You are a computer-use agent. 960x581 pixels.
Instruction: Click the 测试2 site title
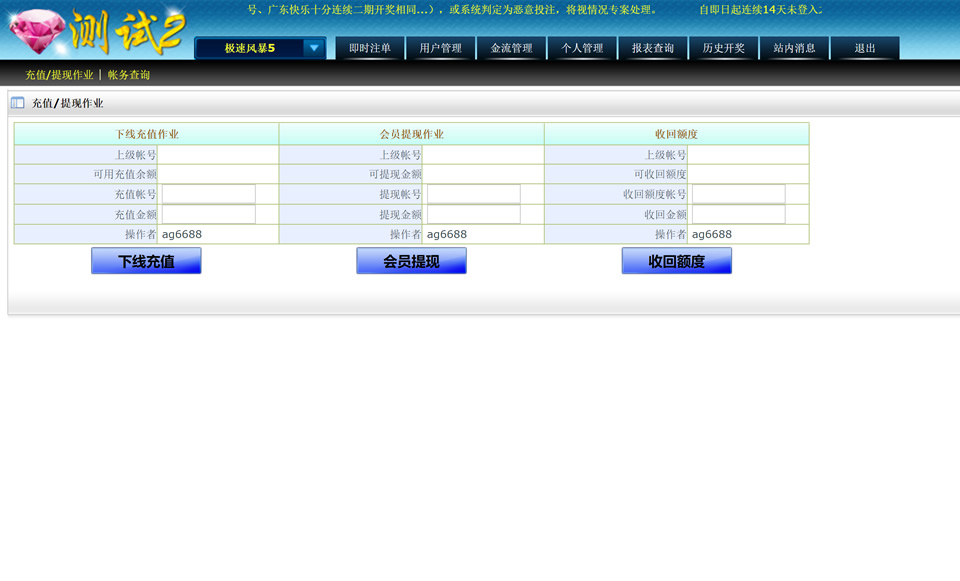(x=127, y=31)
